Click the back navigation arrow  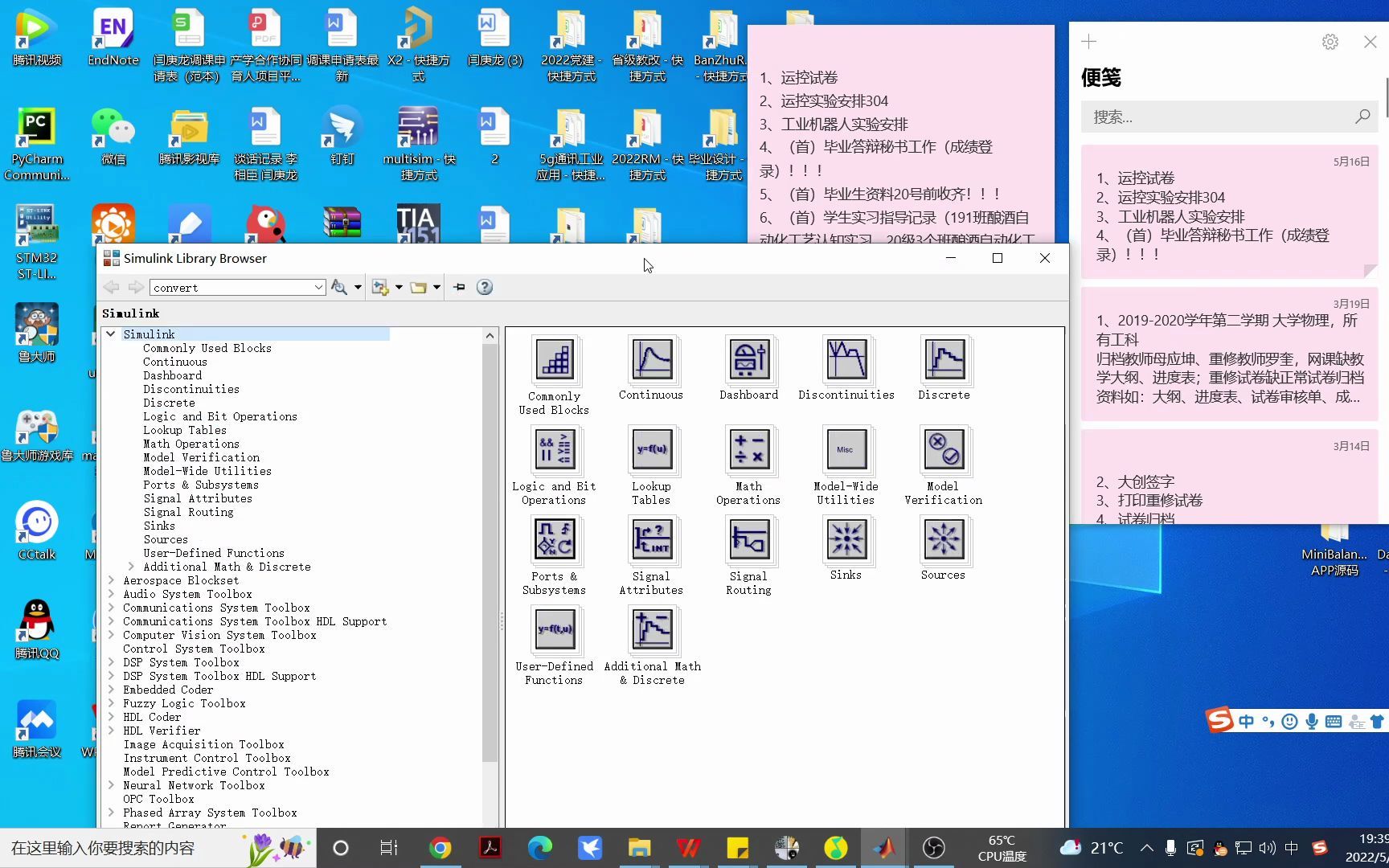112,287
